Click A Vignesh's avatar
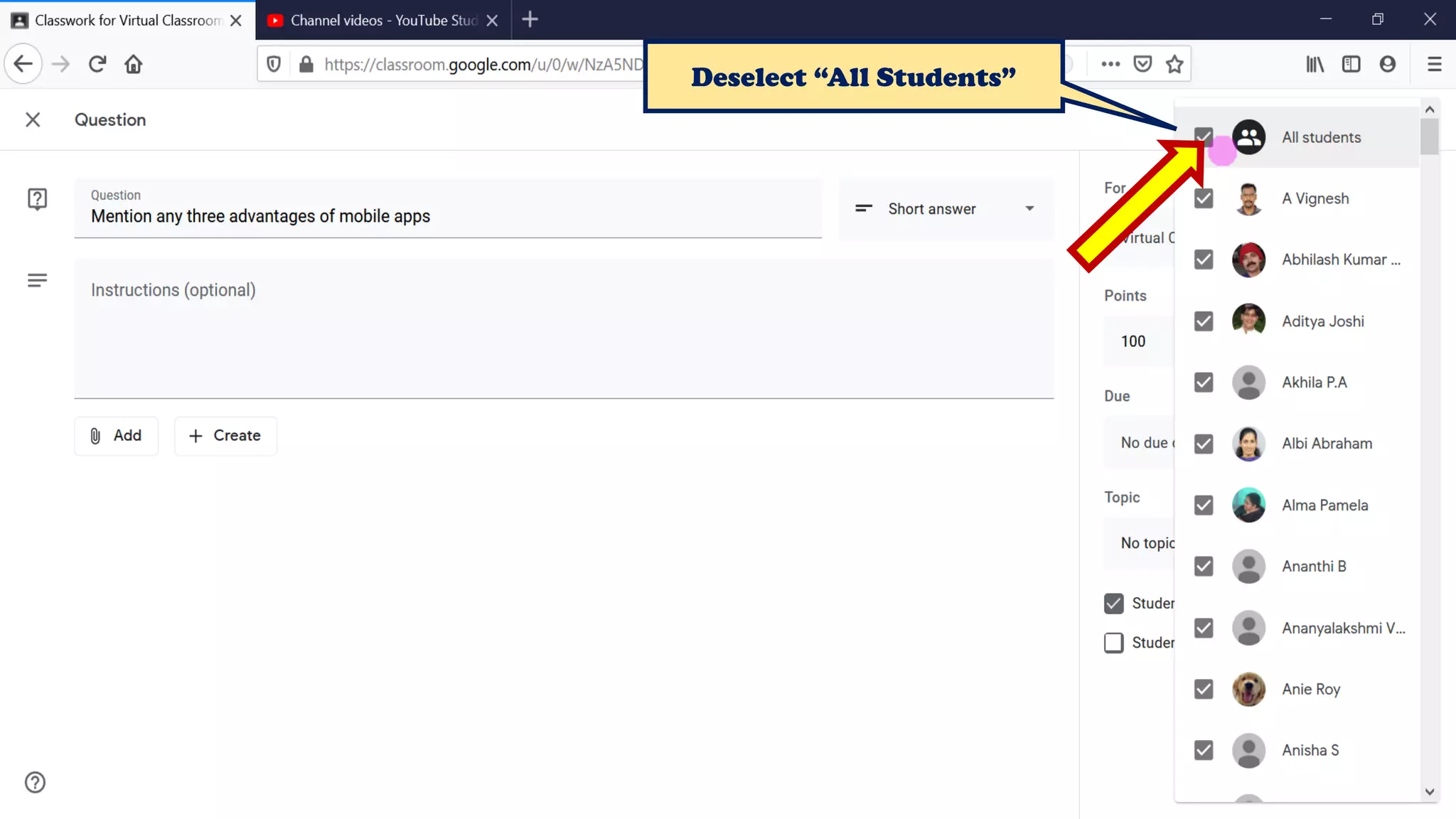1456x819 pixels. click(x=1248, y=198)
